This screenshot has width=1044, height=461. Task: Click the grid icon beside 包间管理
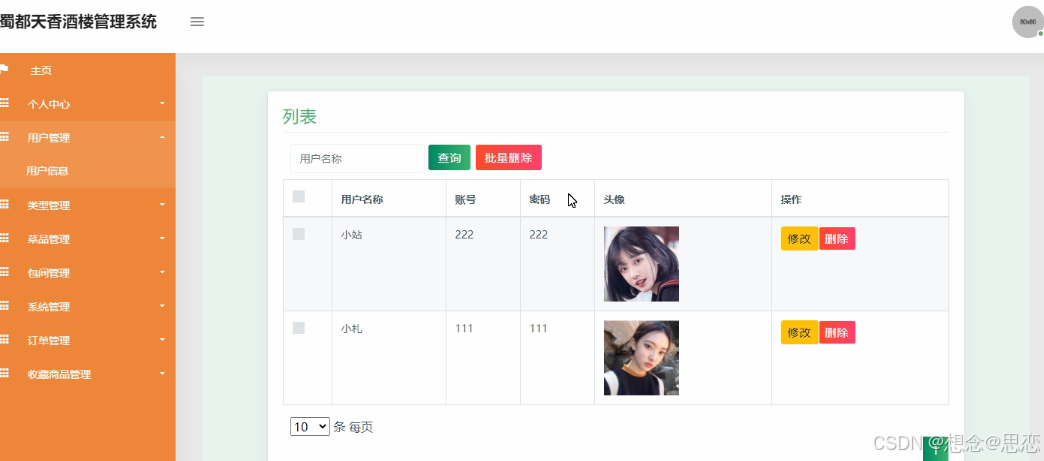(4, 272)
